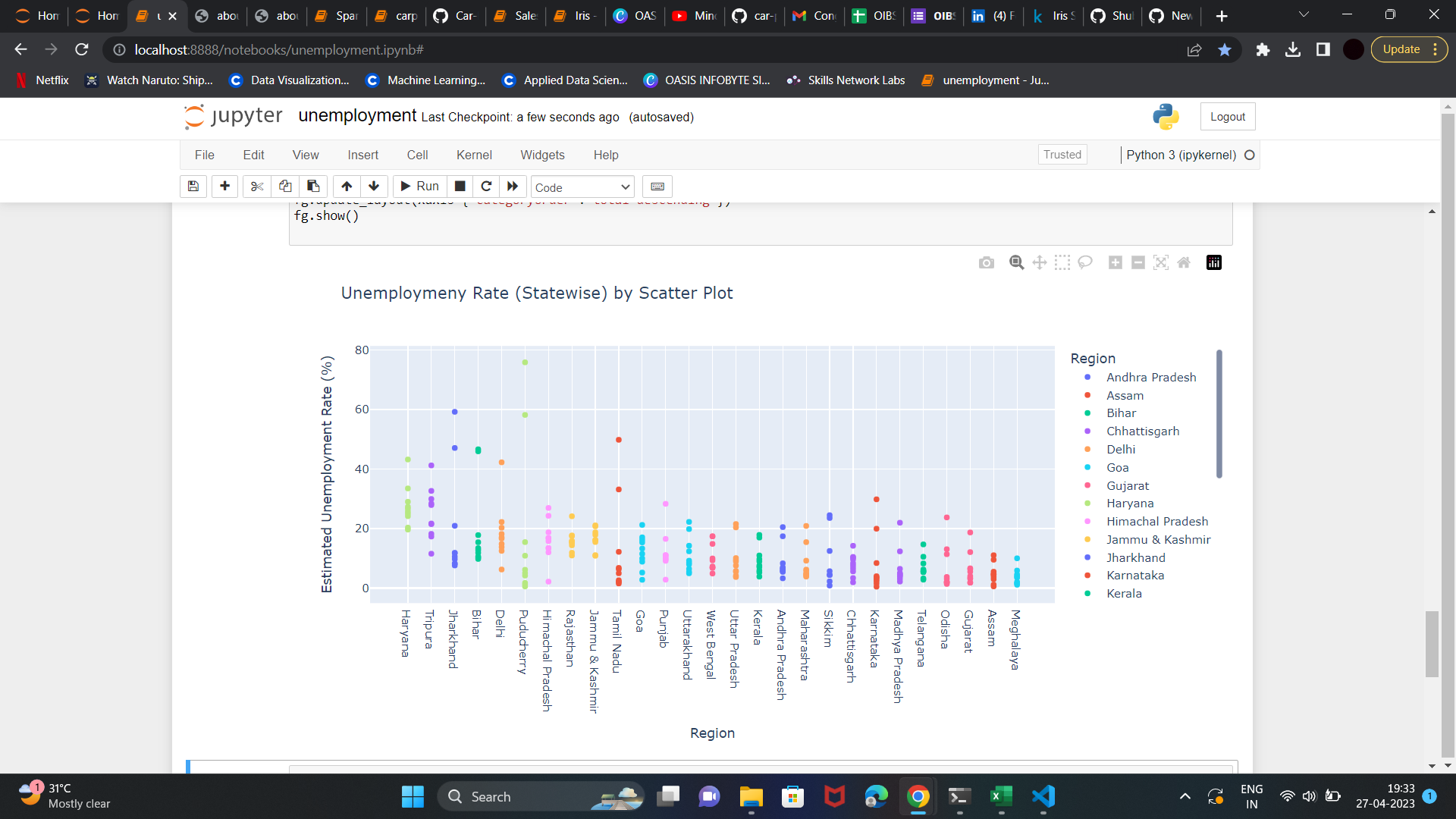The height and width of the screenshot is (819, 1456).
Task: Click the Run button to execute the cell
Action: [419, 187]
